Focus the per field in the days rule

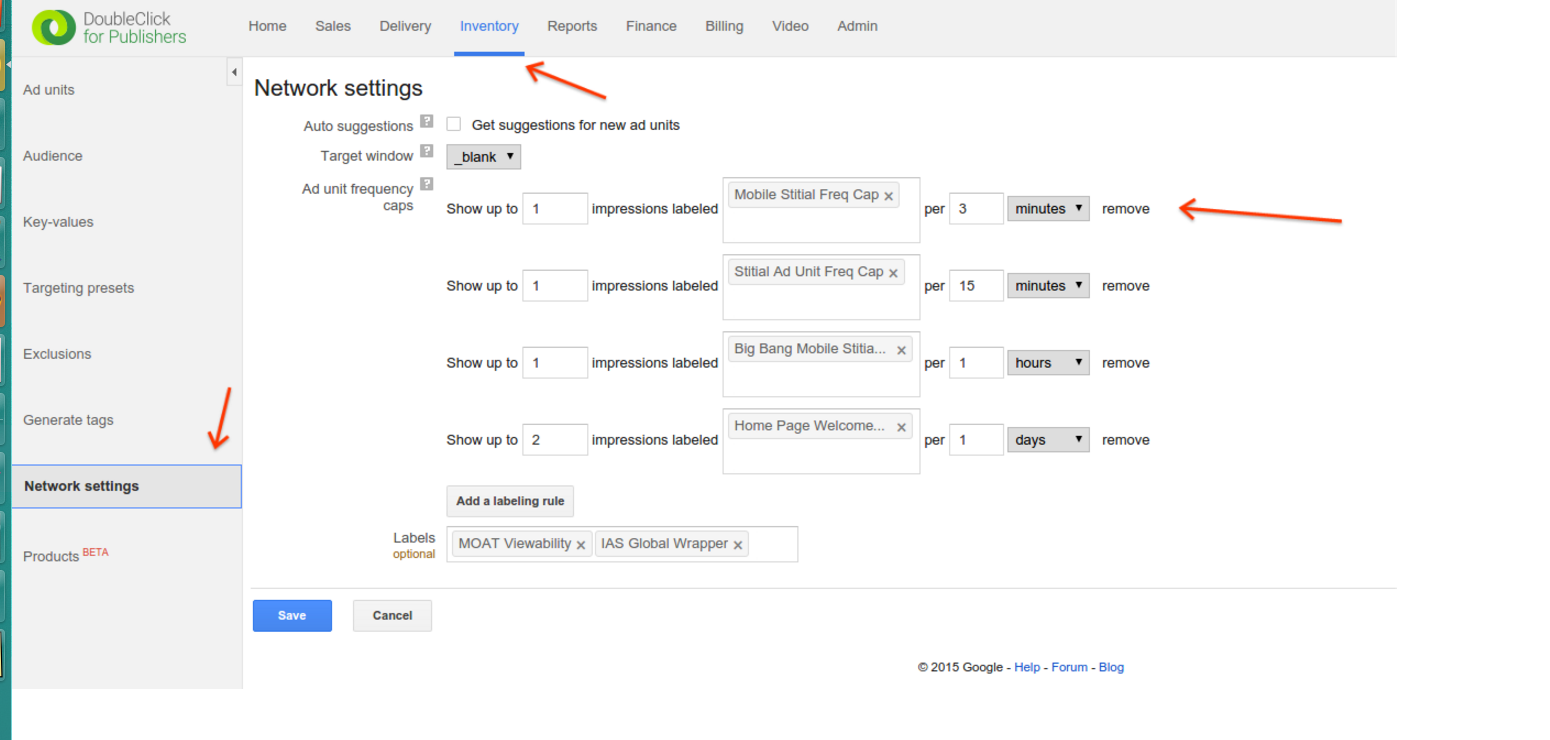pos(976,440)
